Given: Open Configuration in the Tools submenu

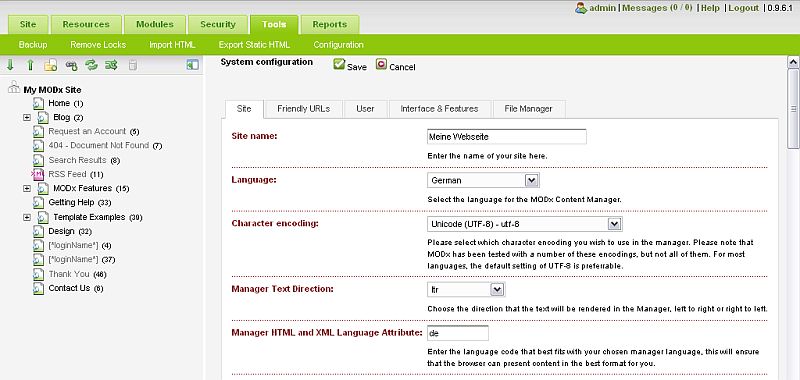Looking at the screenshot, I should (x=338, y=45).
